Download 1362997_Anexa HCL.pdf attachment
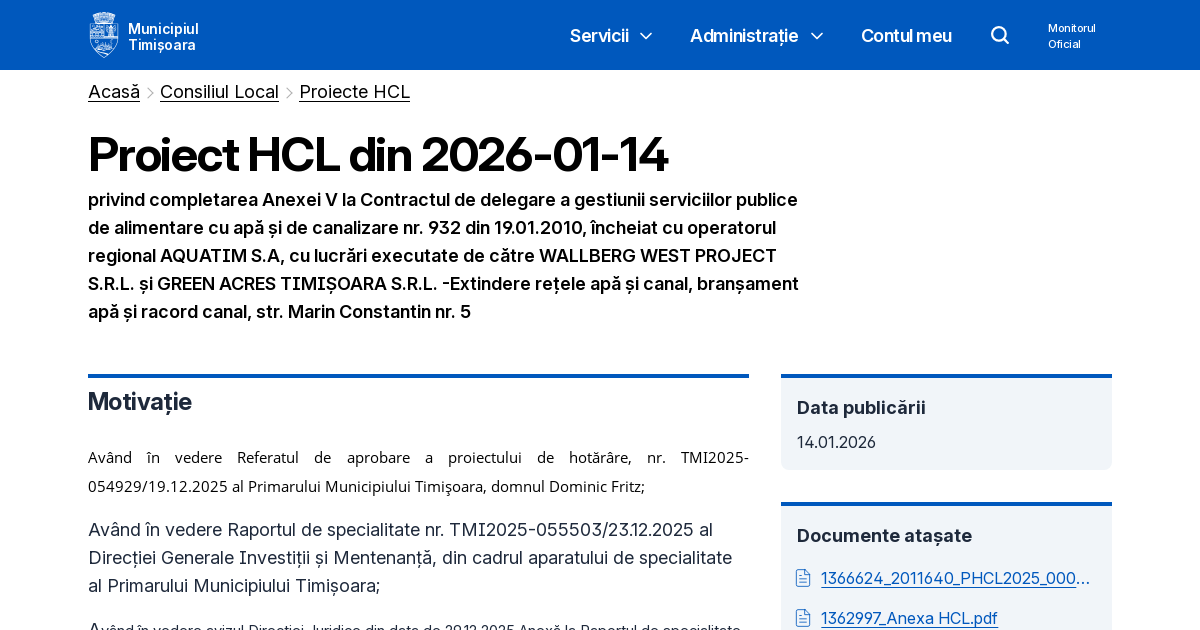1200x630 pixels. pos(909,618)
